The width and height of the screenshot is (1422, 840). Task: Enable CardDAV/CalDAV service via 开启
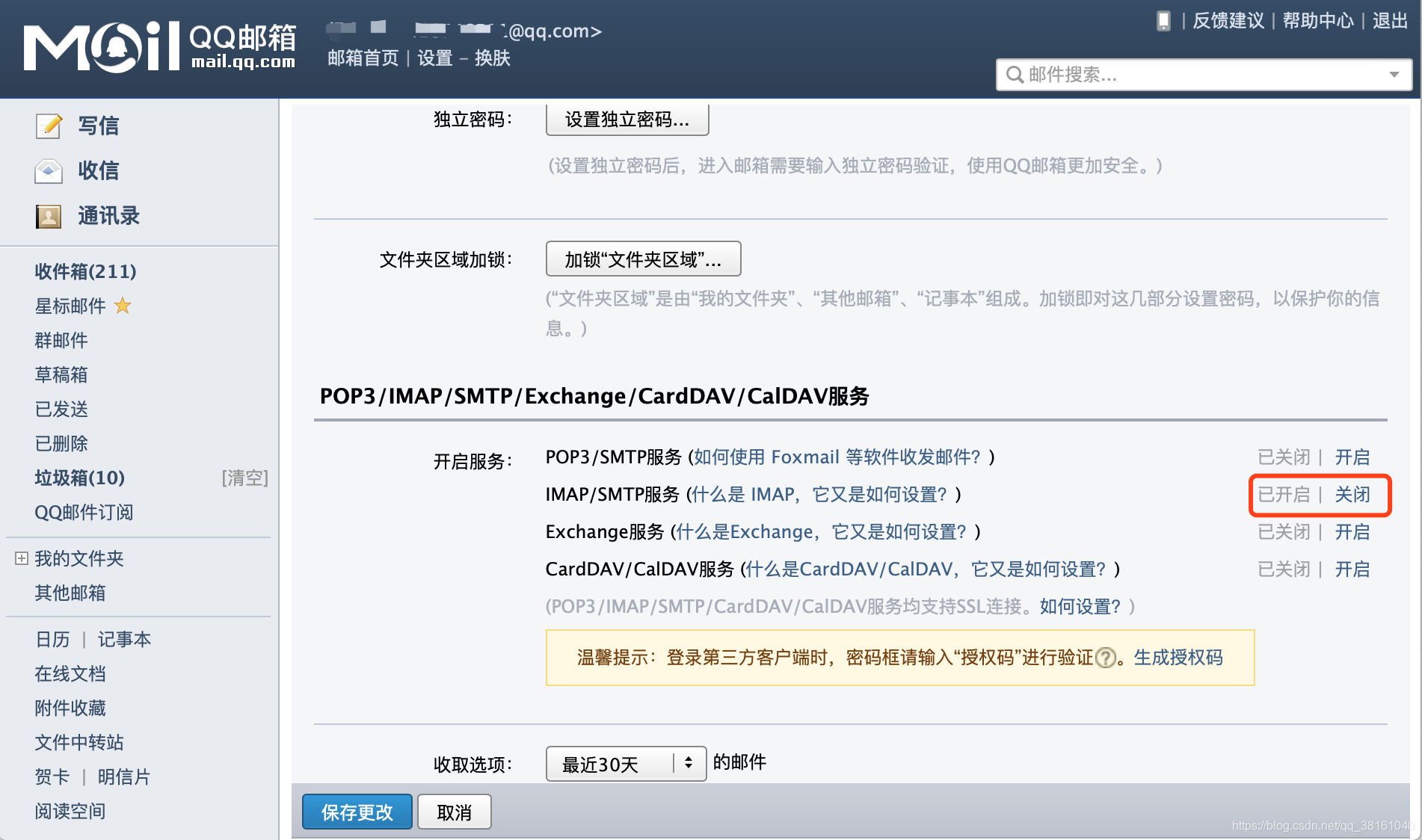click(x=1352, y=569)
